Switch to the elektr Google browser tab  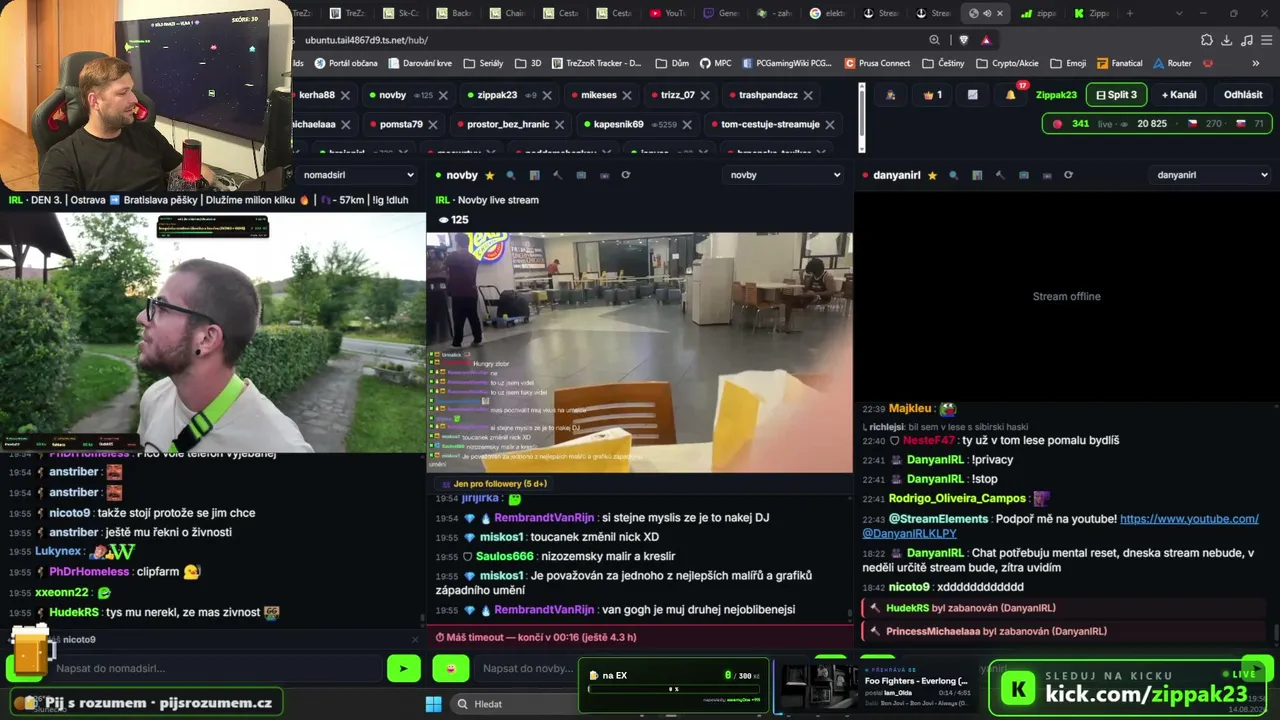click(829, 13)
